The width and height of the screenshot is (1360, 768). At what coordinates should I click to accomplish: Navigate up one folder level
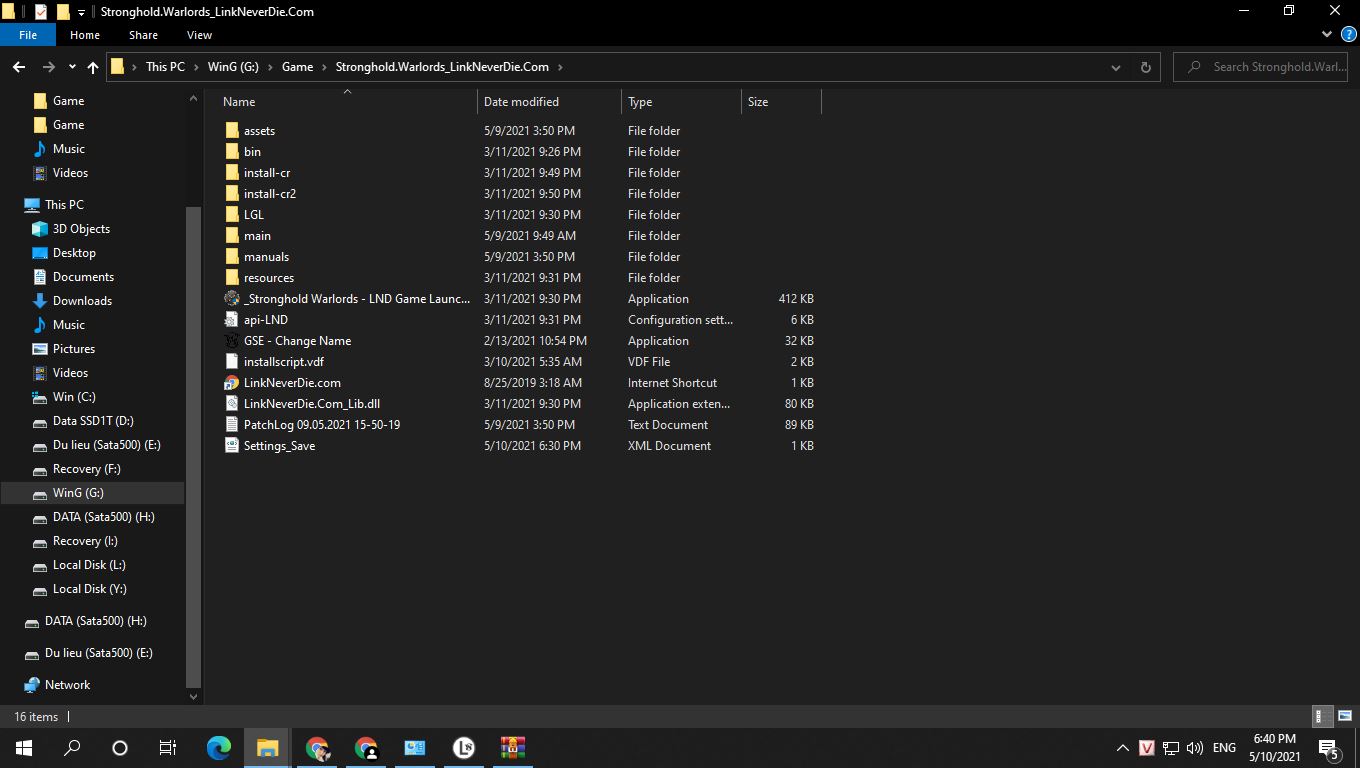coord(92,67)
